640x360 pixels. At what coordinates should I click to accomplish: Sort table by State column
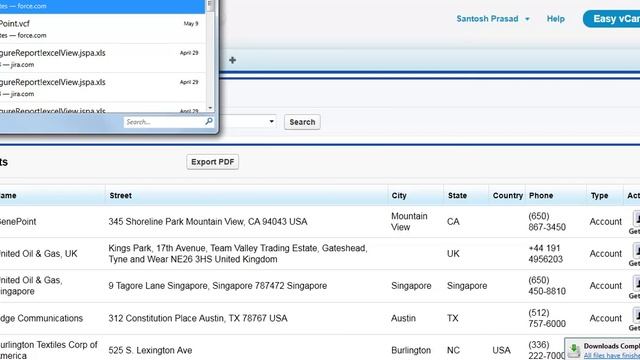pos(457,196)
